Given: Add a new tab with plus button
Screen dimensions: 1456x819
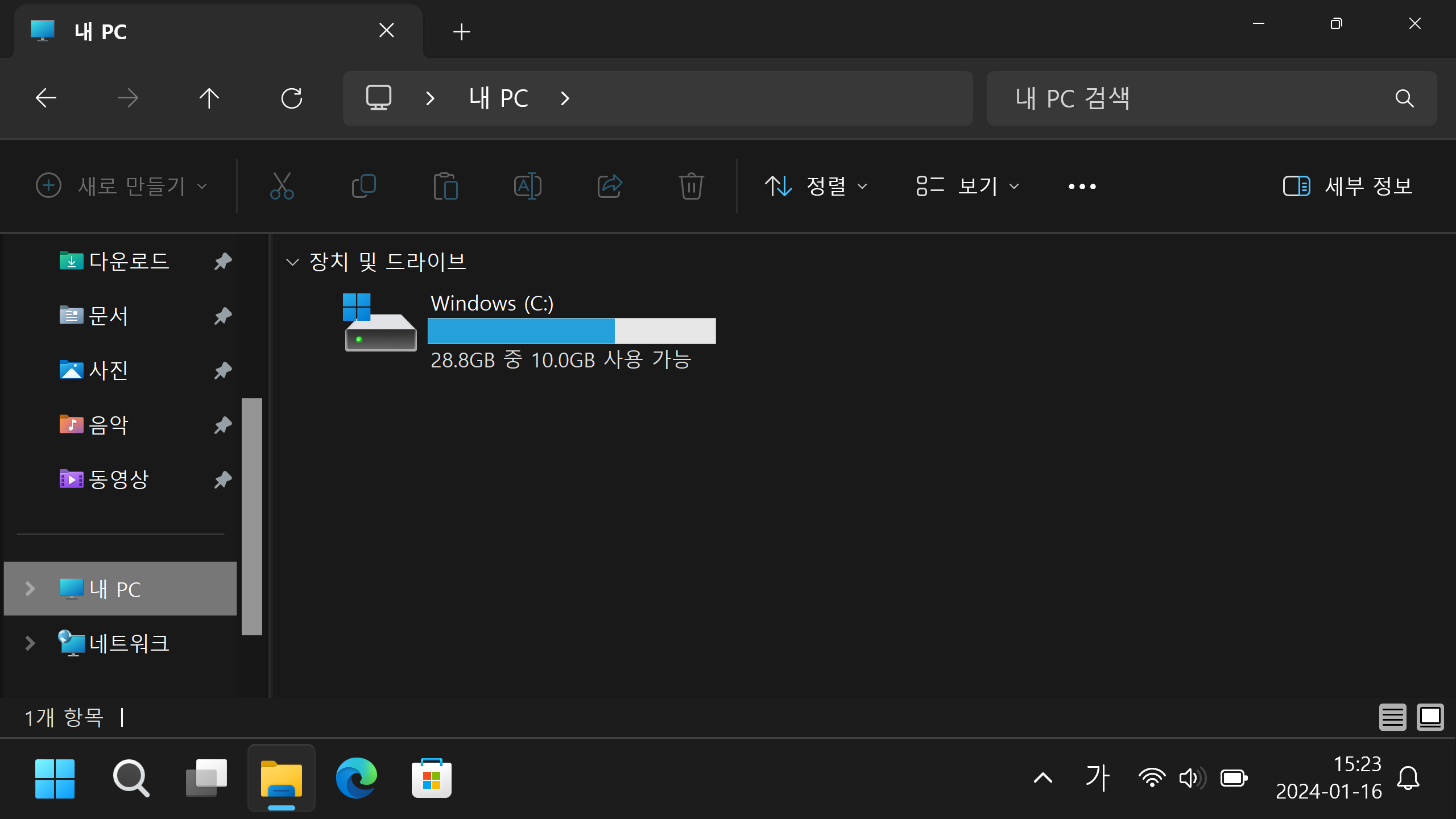Looking at the screenshot, I should (x=462, y=32).
